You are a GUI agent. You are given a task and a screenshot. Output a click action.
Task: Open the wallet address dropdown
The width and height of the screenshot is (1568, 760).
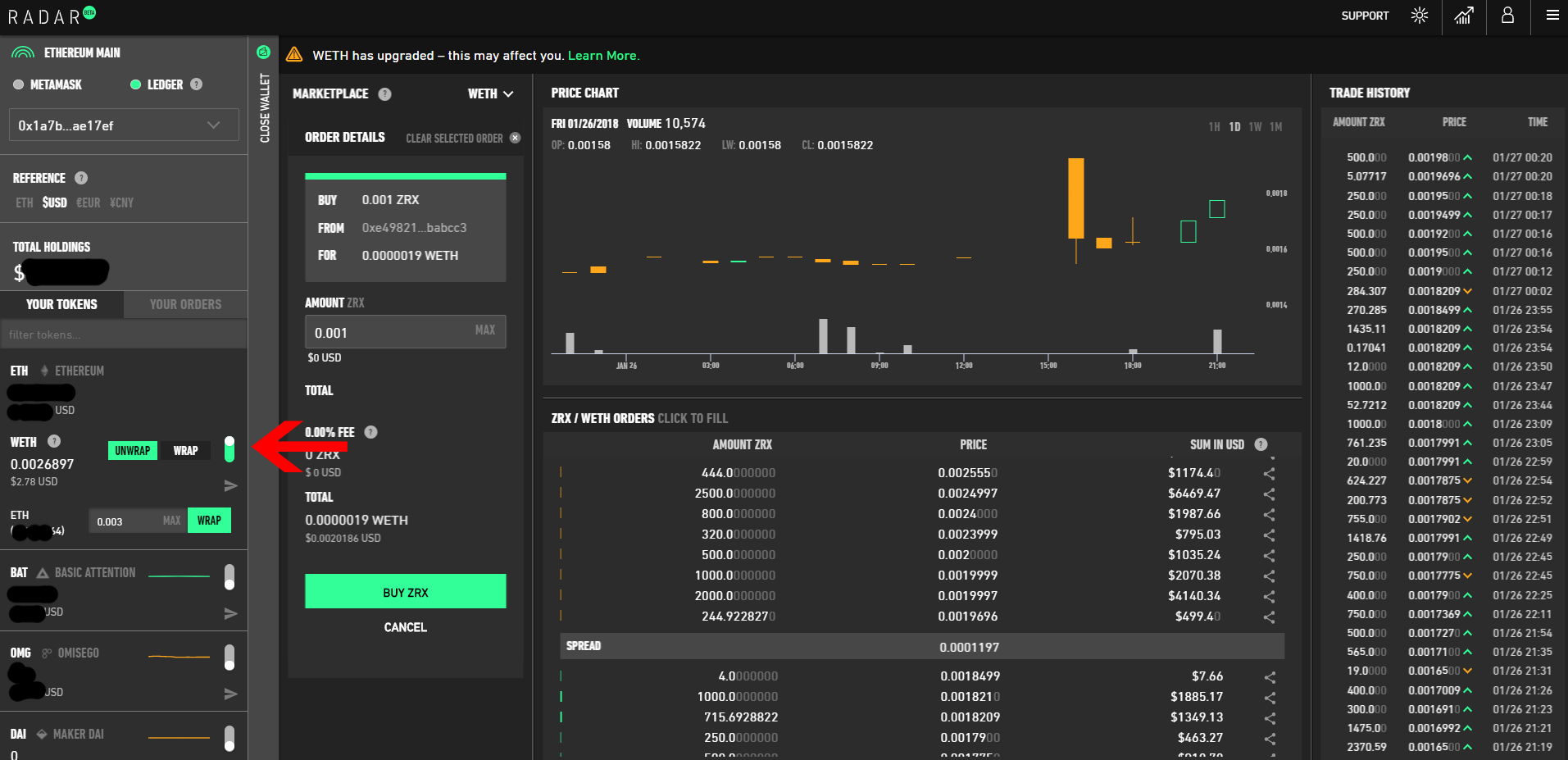[124, 125]
